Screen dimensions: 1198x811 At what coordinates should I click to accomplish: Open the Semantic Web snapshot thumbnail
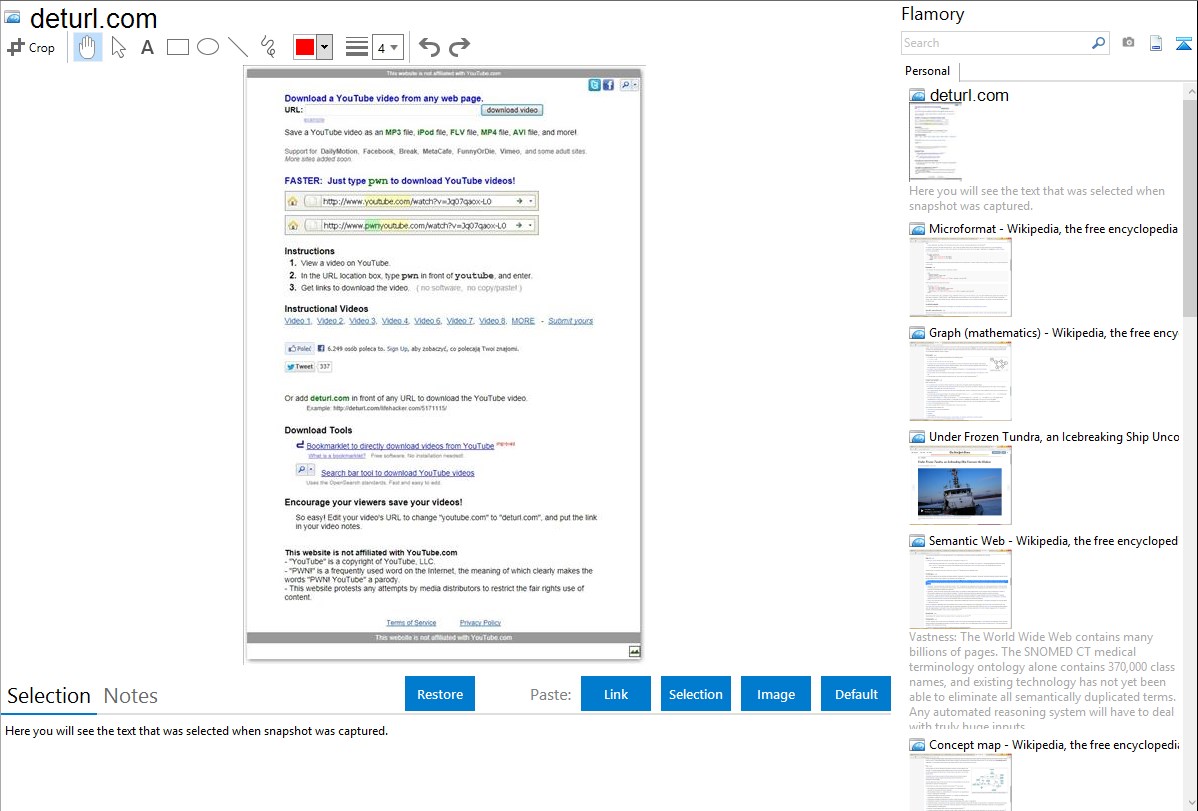(x=960, y=589)
